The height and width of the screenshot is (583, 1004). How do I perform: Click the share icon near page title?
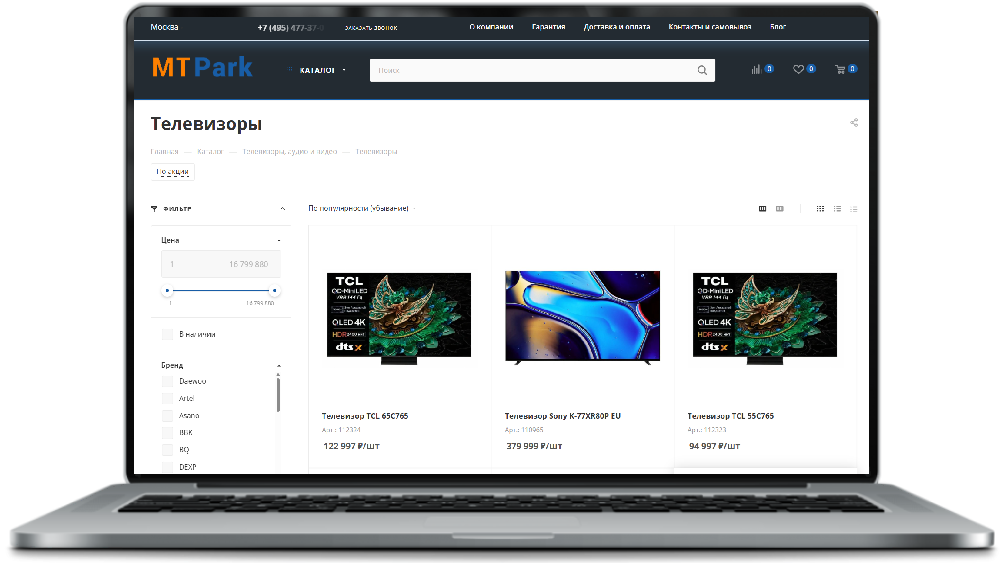click(x=854, y=122)
